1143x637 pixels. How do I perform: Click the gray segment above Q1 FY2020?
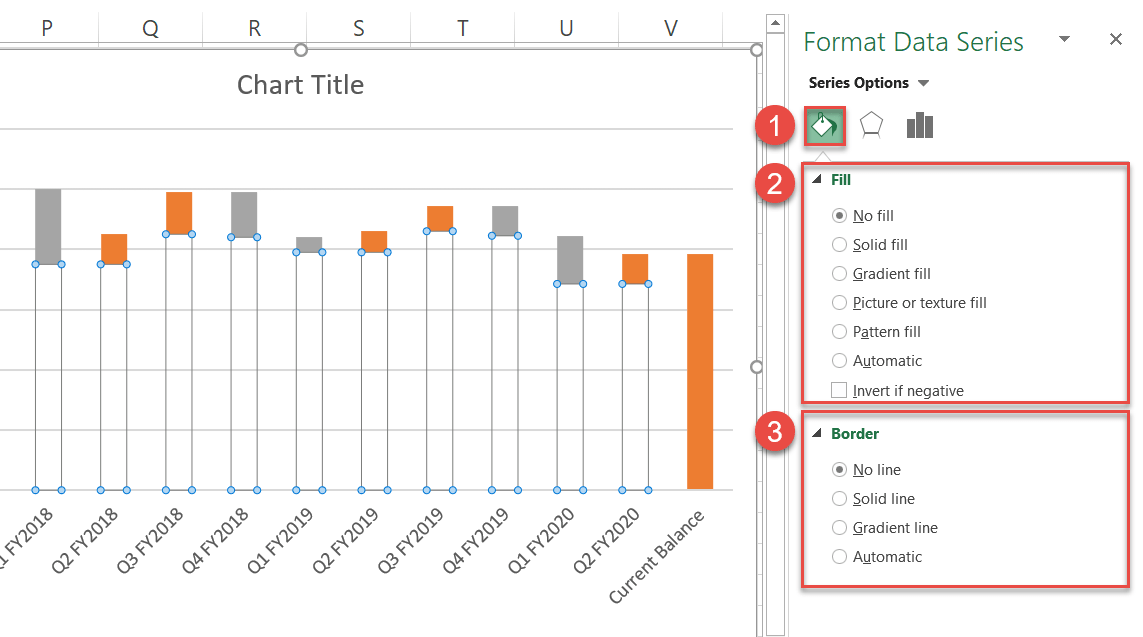(x=570, y=260)
